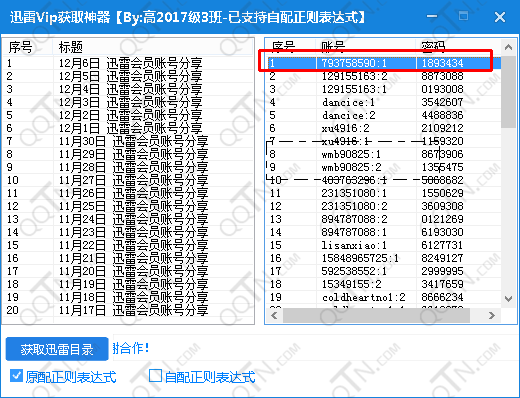Select row 12月1日 迅雷会员账号分享
Image resolution: width=520 pixels, height=398 pixels.
coord(128,128)
